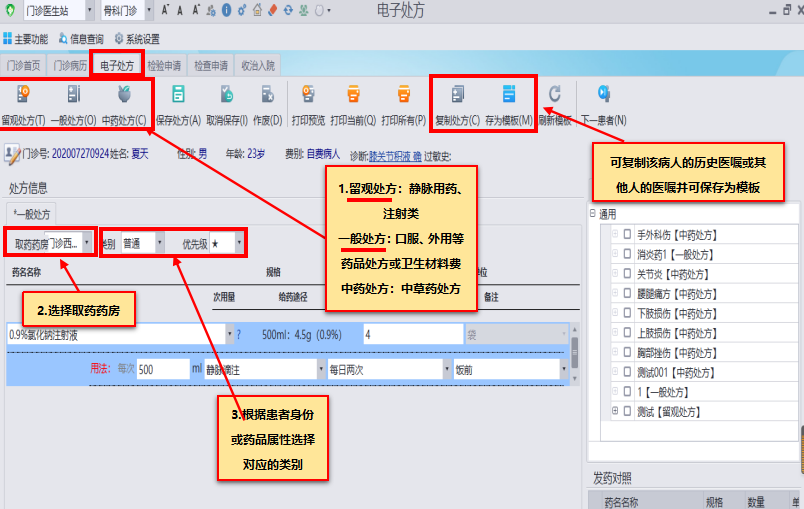The image size is (804, 509).
Task: Click the 留观处方(T) toolbar icon
Action: pos(22,95)
